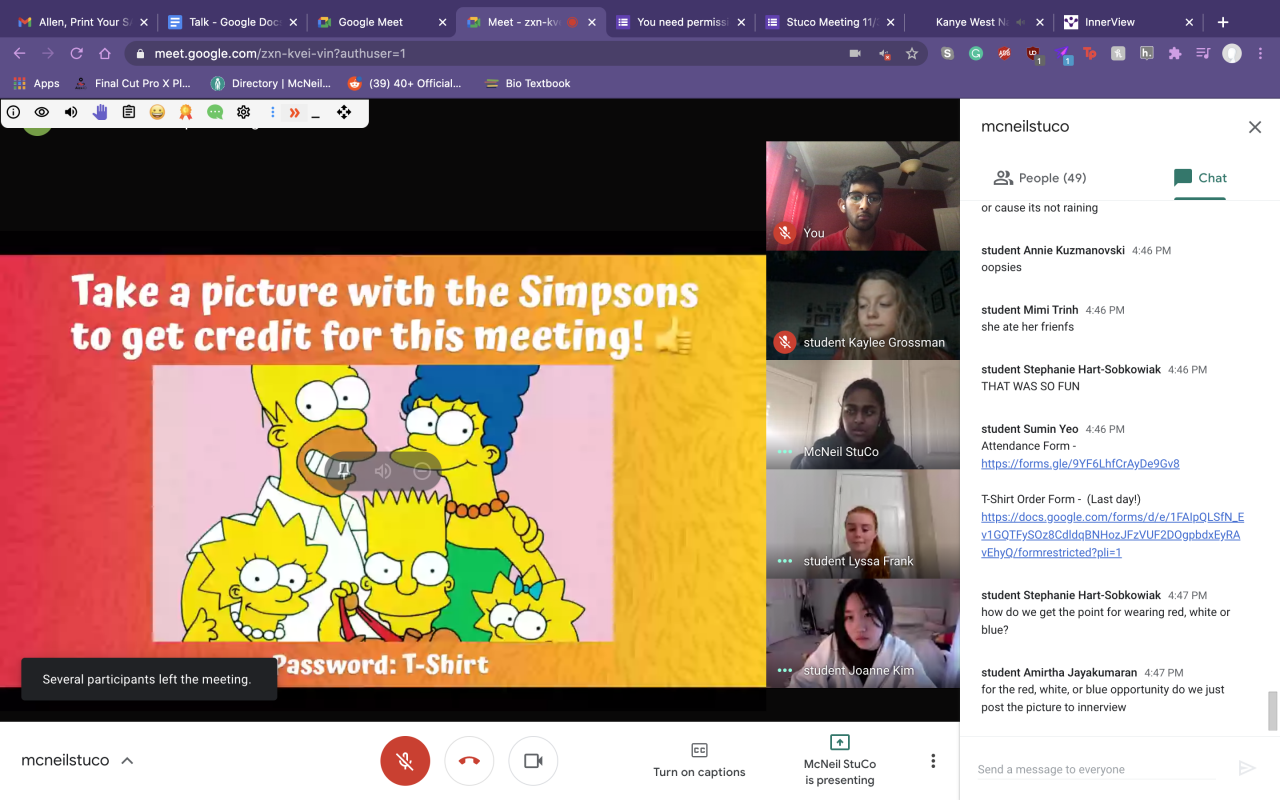
Task: Collapse toolbar with the orange double chevron
Action: [x=294, y=113]
